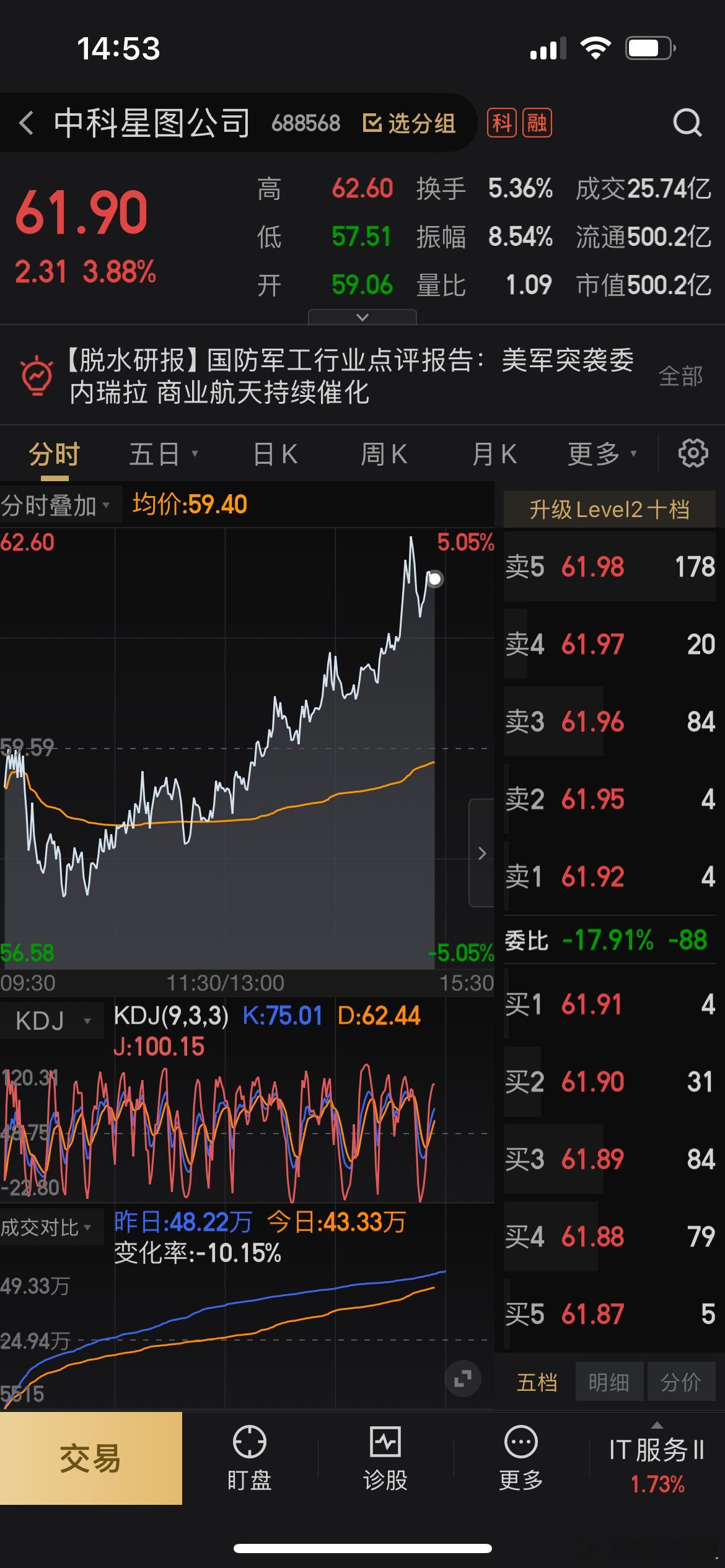Select 买1 price 61.91 row

pyautogui.click(x=610, y=1004)
